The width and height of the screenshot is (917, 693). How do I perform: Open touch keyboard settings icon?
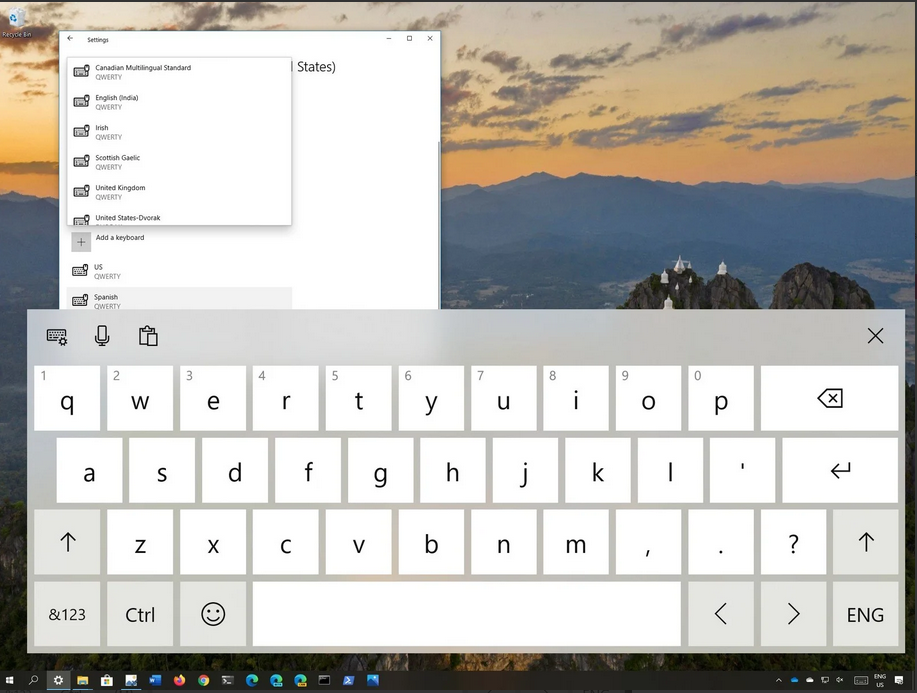click(57, 337)
